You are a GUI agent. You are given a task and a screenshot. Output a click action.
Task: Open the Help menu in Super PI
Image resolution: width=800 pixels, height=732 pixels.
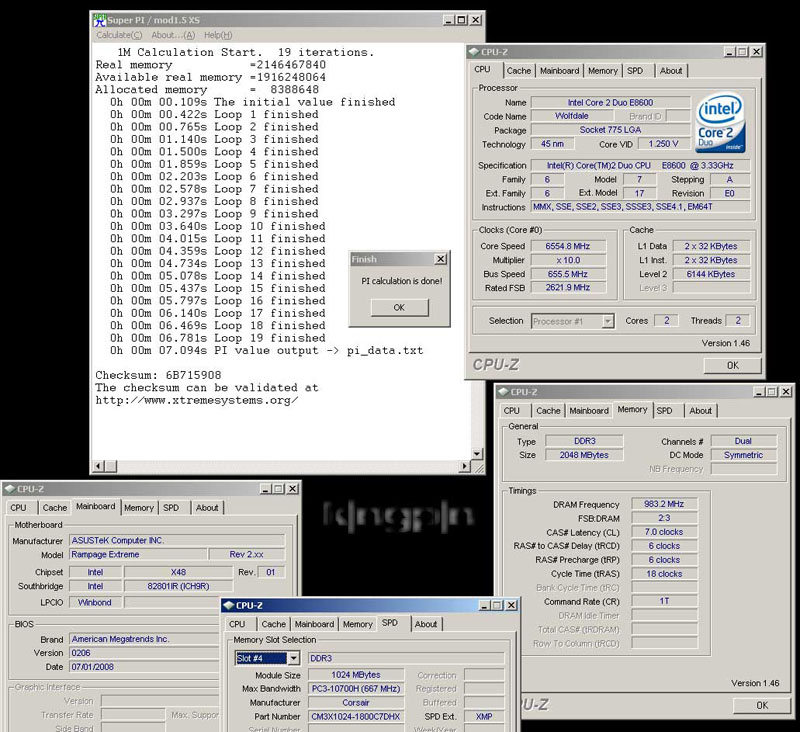pyautogui.click(x=218, y=35)
